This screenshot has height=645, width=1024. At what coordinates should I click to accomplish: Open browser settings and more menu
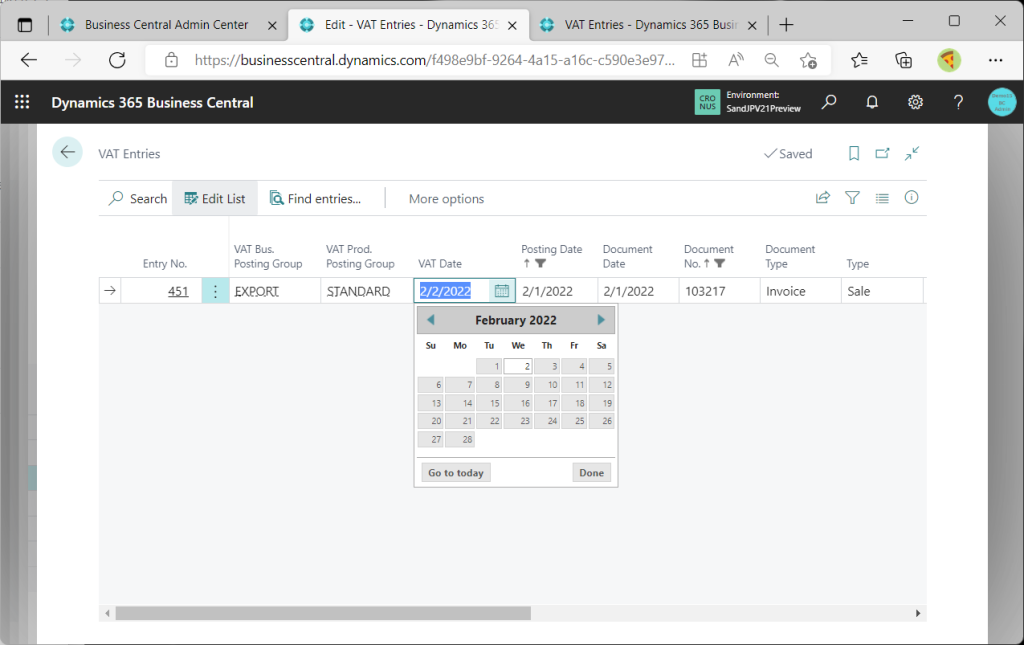[995, 60]
